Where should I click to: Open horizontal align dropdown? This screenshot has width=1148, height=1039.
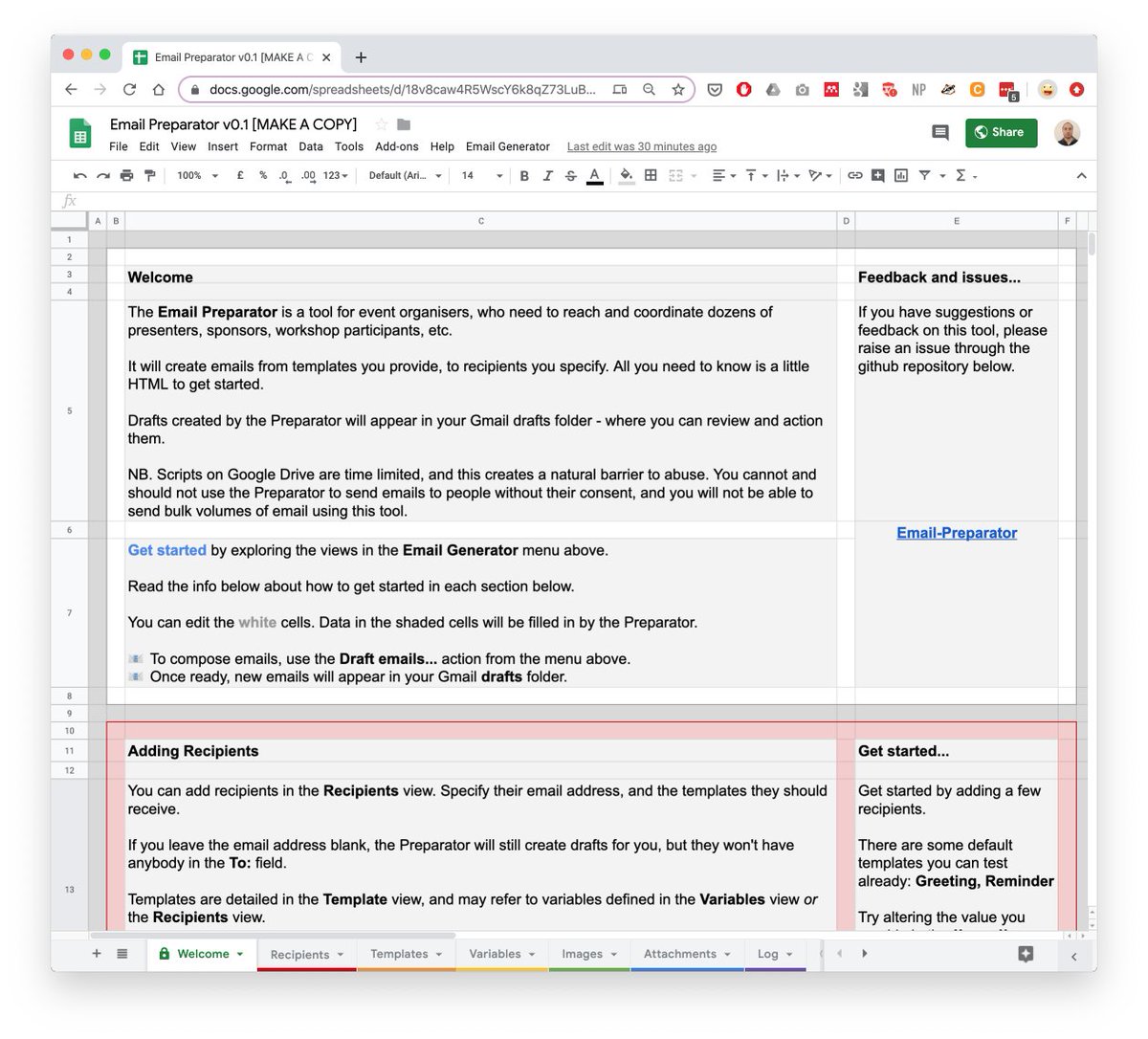point(724,176)
